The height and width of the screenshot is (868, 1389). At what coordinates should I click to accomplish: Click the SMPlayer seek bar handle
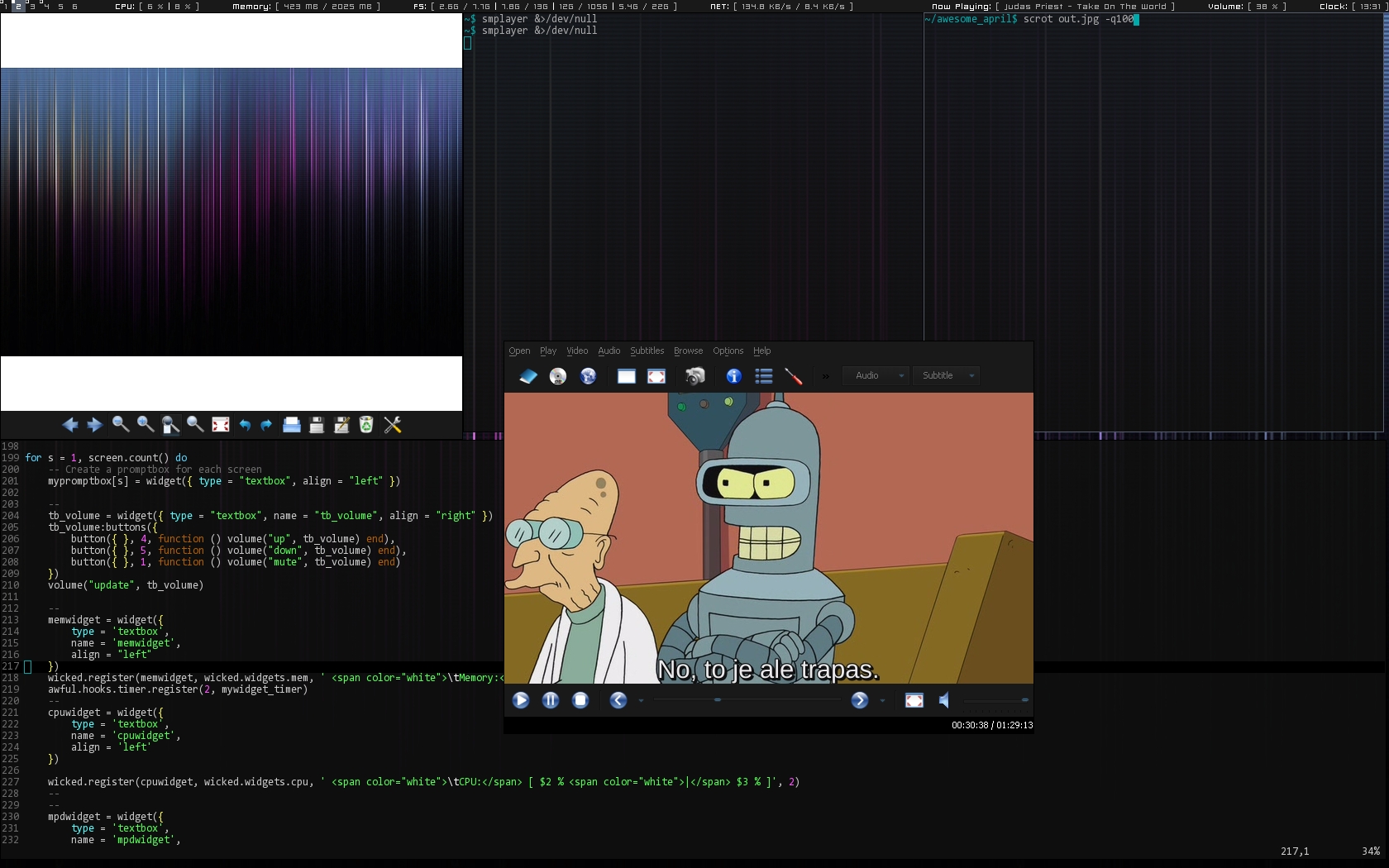click(x=718, y=699)
